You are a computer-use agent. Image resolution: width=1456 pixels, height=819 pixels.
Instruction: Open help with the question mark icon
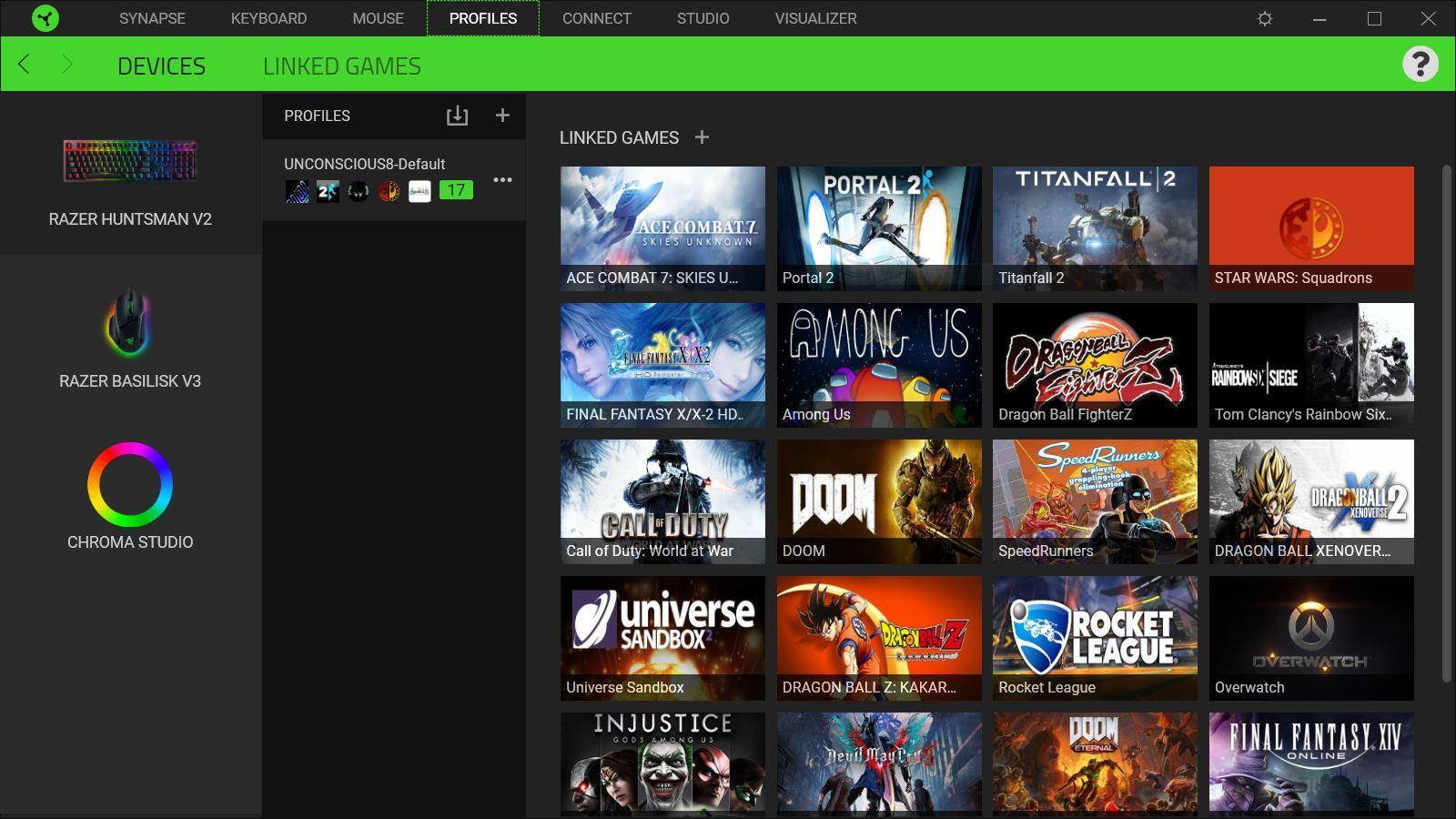pyautogui.click(x=1420, y=64)
